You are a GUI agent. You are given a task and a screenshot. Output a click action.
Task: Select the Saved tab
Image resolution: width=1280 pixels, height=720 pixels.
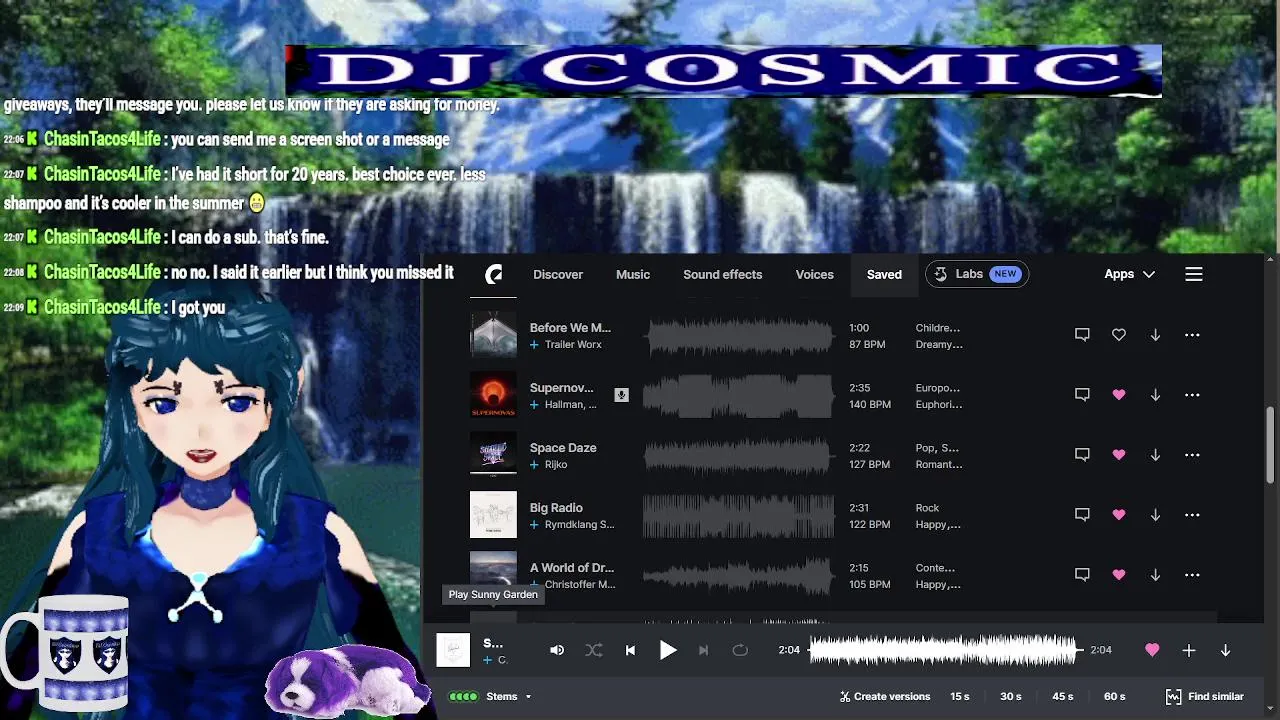(x=884, y=274)
